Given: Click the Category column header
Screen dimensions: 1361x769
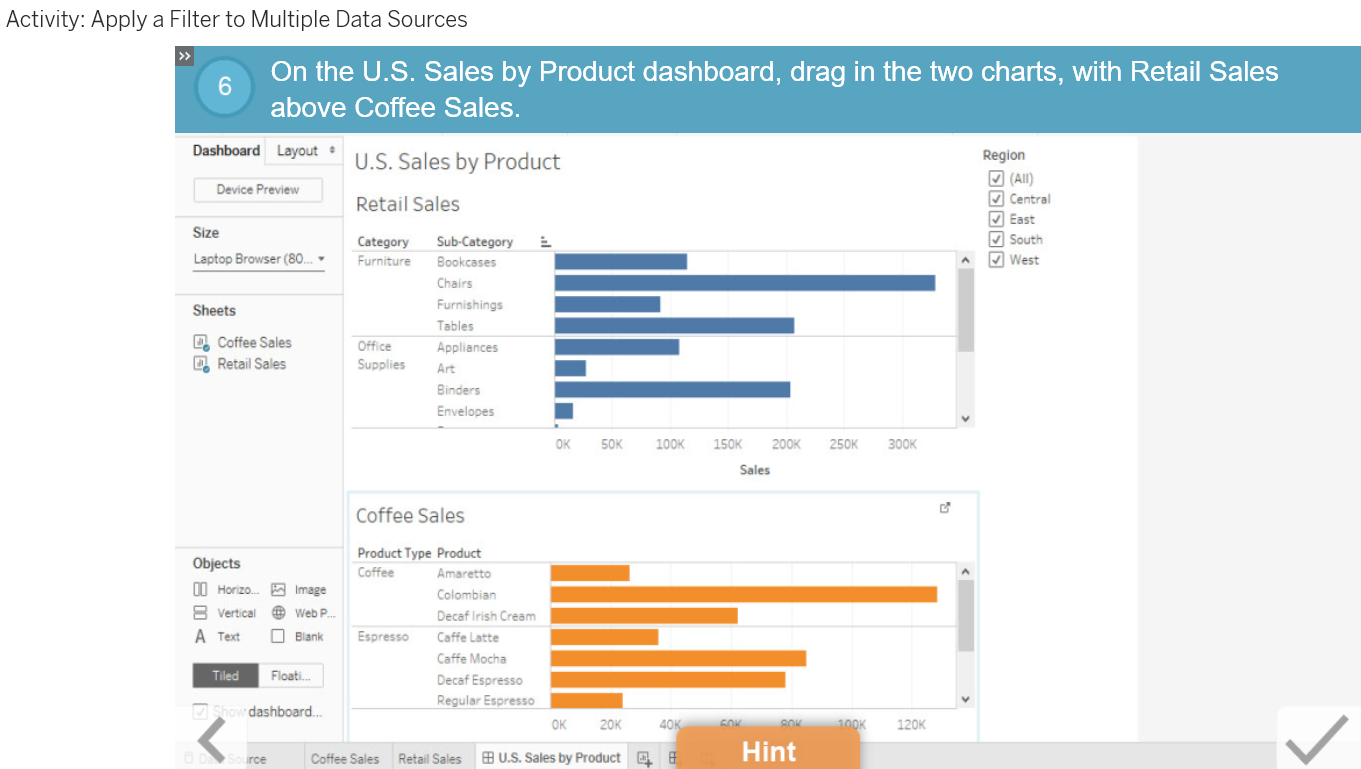Looking at the screenshot, I should [383, 242].
